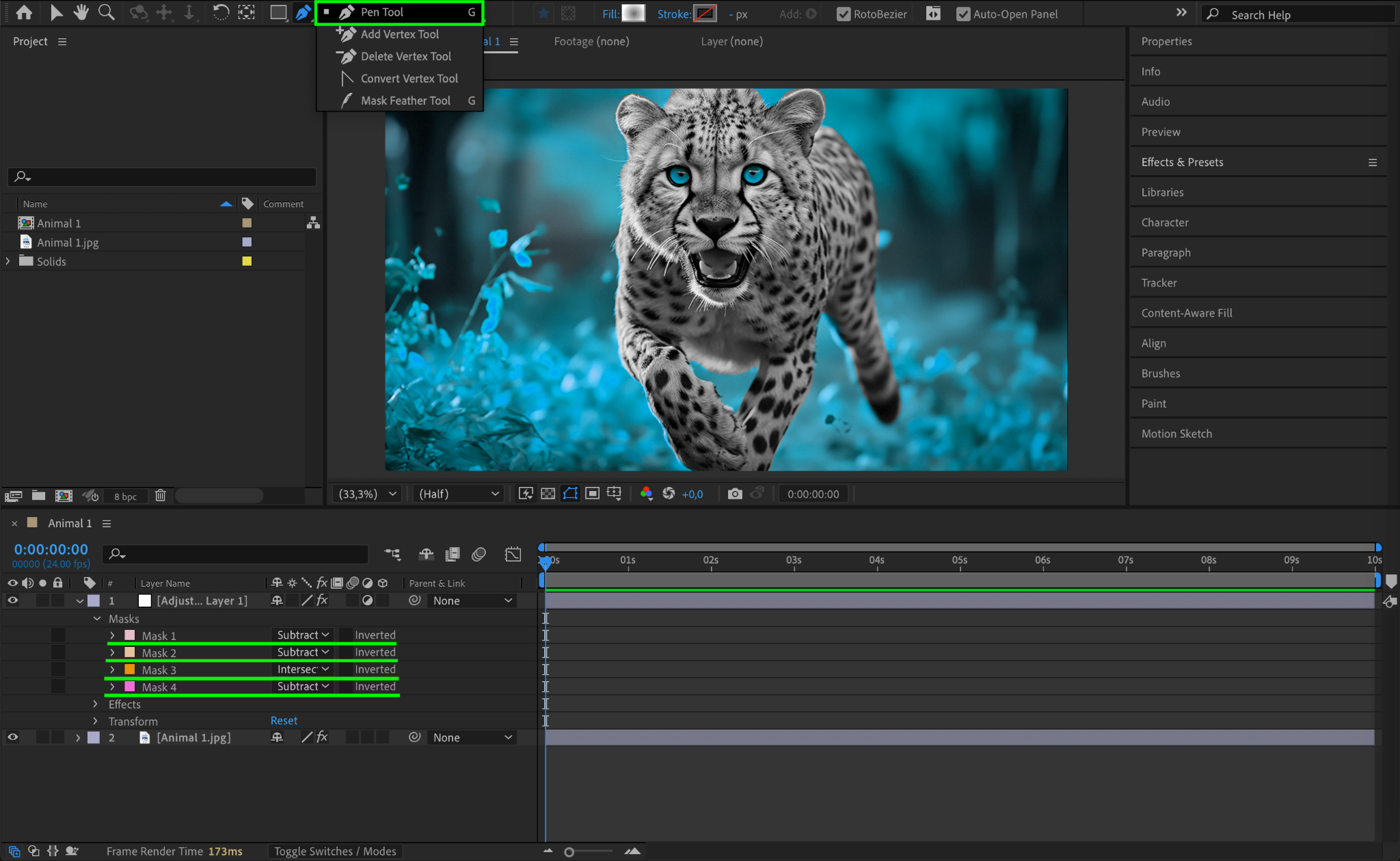This screenshot has width=1400, height=861.
Task: Select the Hand tool in toolbar
Action: tap(81, 12)
